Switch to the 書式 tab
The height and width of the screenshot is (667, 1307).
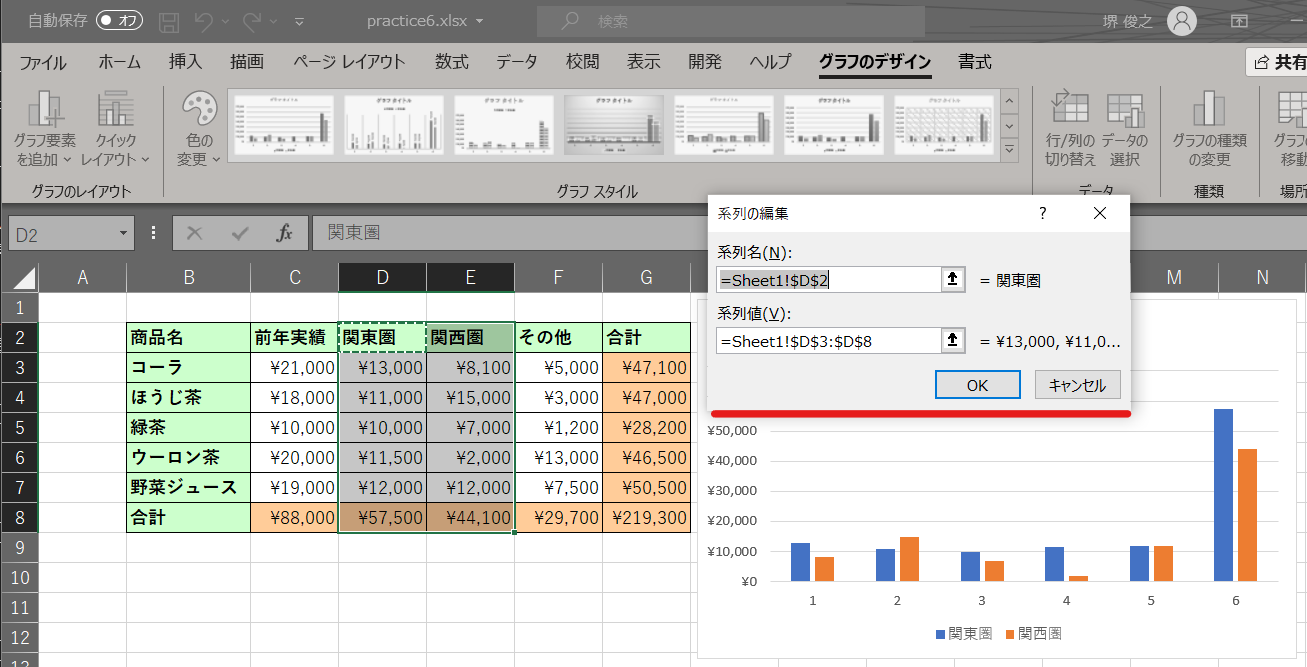tap(975, 62)
